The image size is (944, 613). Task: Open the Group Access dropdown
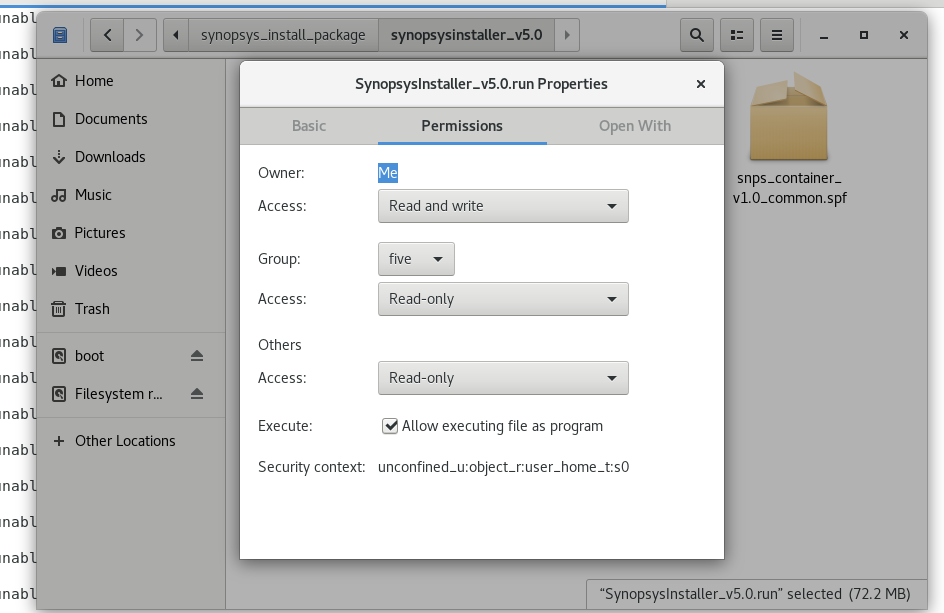tap(503, 299)
